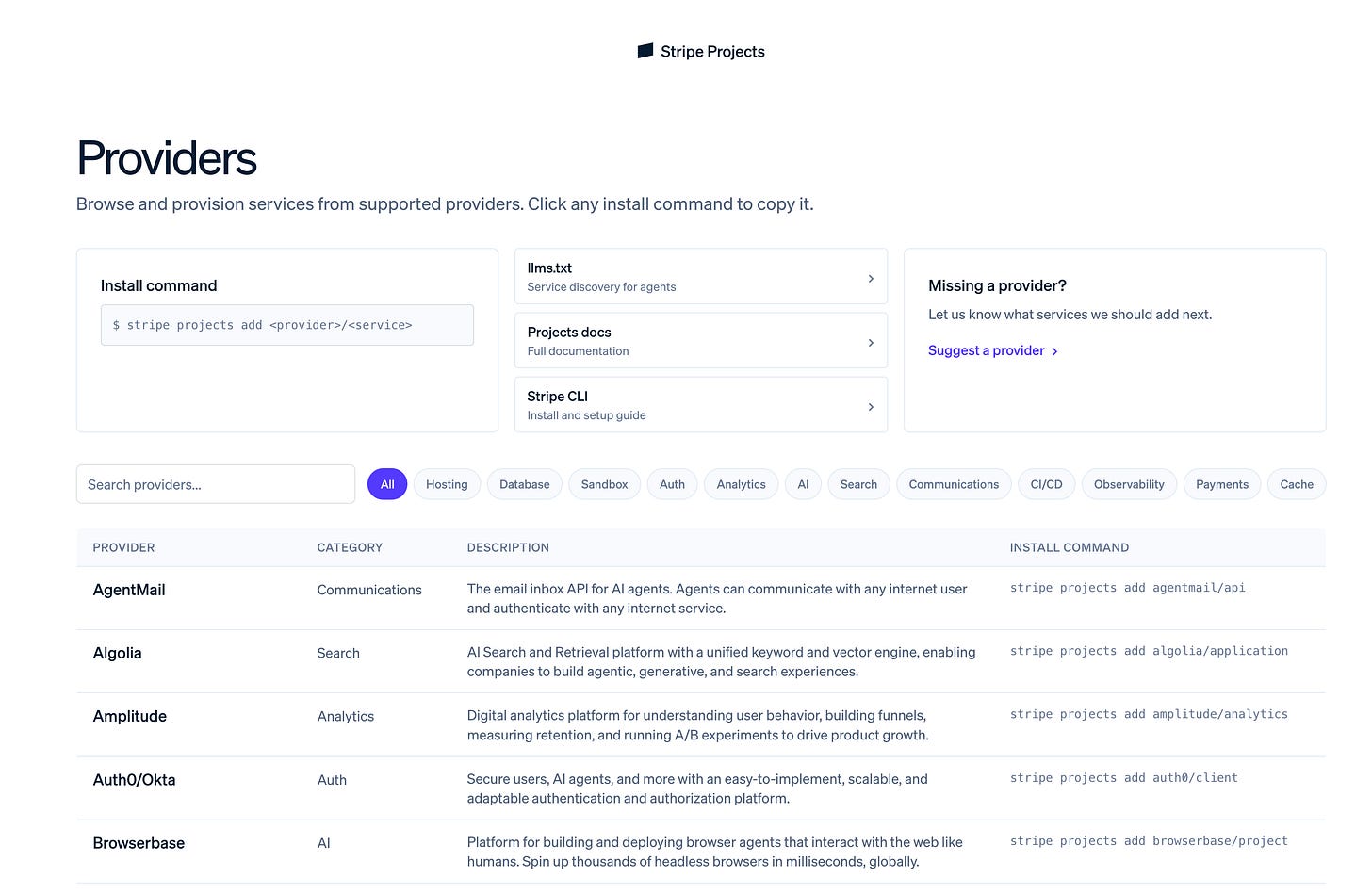This screenshot has height=893, width=1372.
Task: Filter providers by Observability
Action: point(1129,484)
